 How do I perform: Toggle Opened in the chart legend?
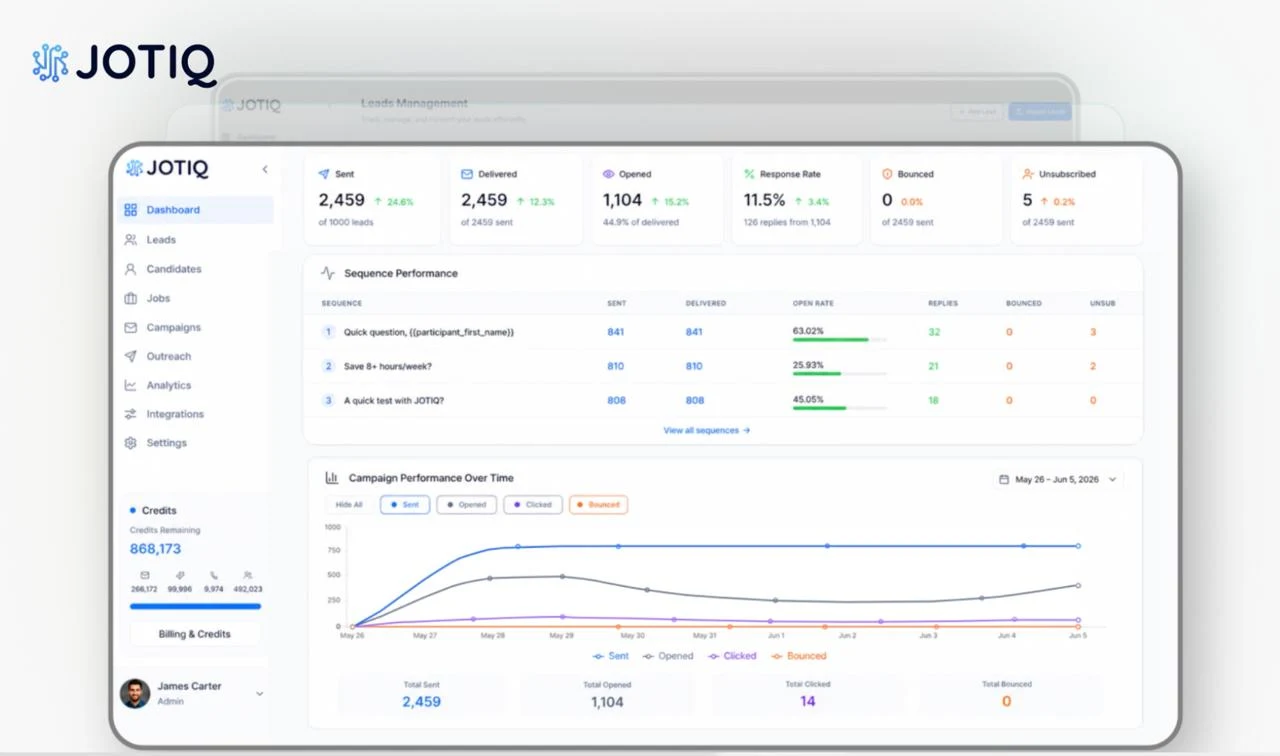click(x=668, y=656)
